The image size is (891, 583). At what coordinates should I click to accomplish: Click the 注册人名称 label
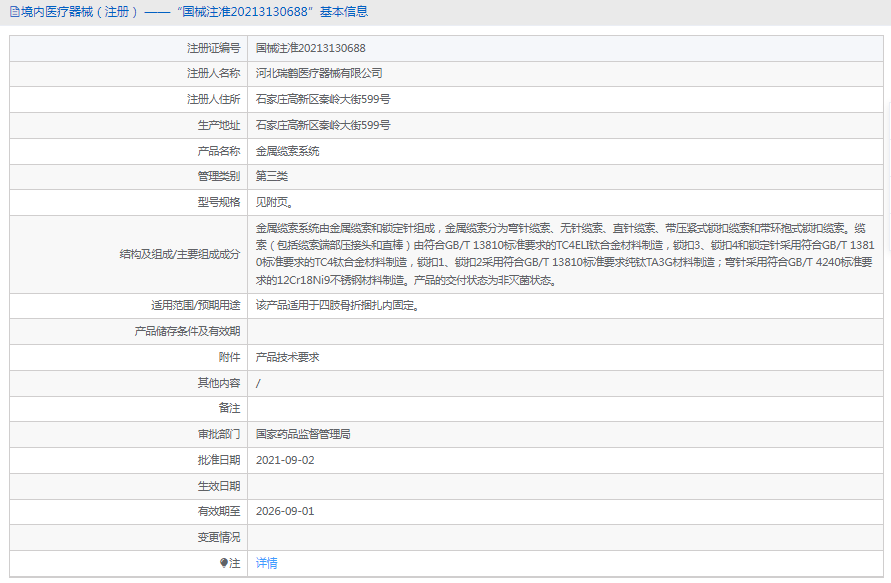tap(214, 73)
